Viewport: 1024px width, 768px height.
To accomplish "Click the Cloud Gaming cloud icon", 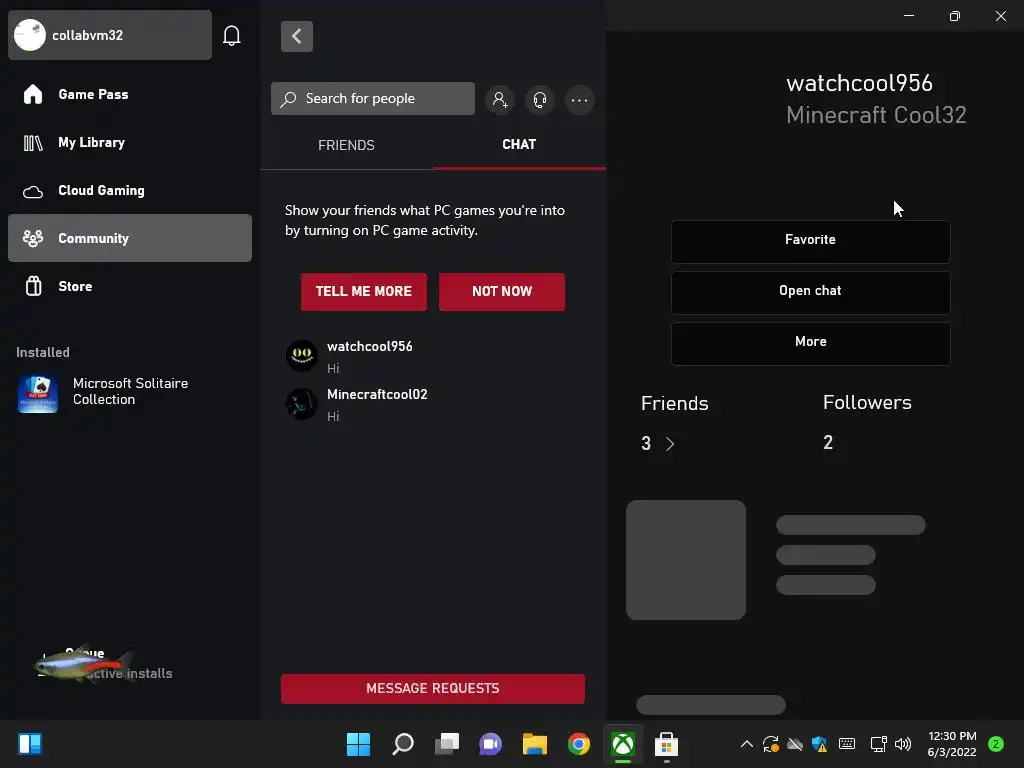I will point(33,191).
